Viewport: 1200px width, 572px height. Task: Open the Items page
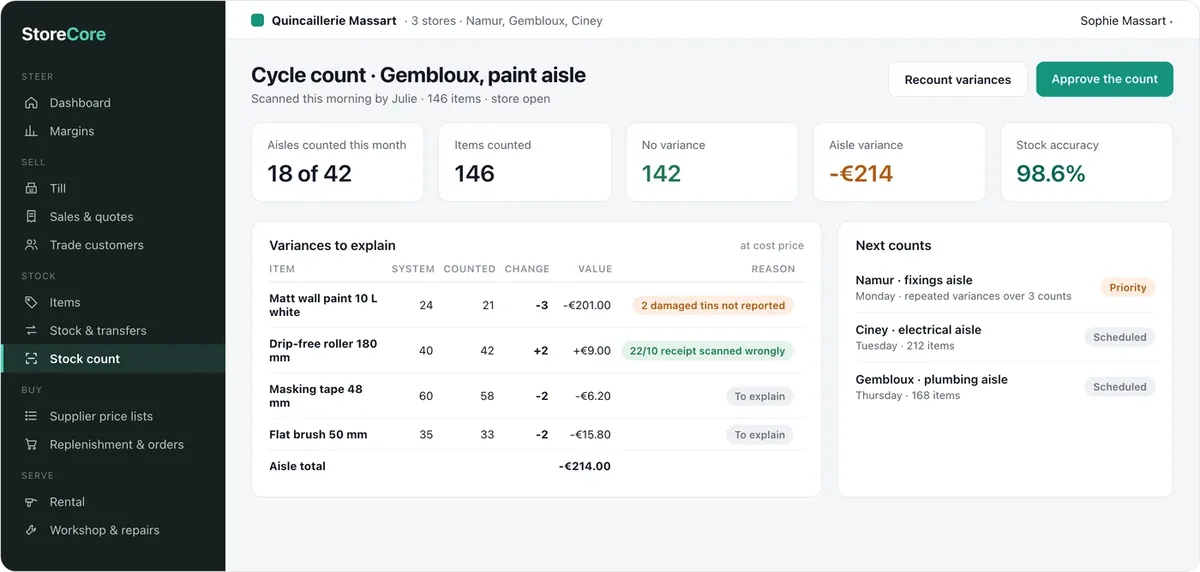click(113, 302)
